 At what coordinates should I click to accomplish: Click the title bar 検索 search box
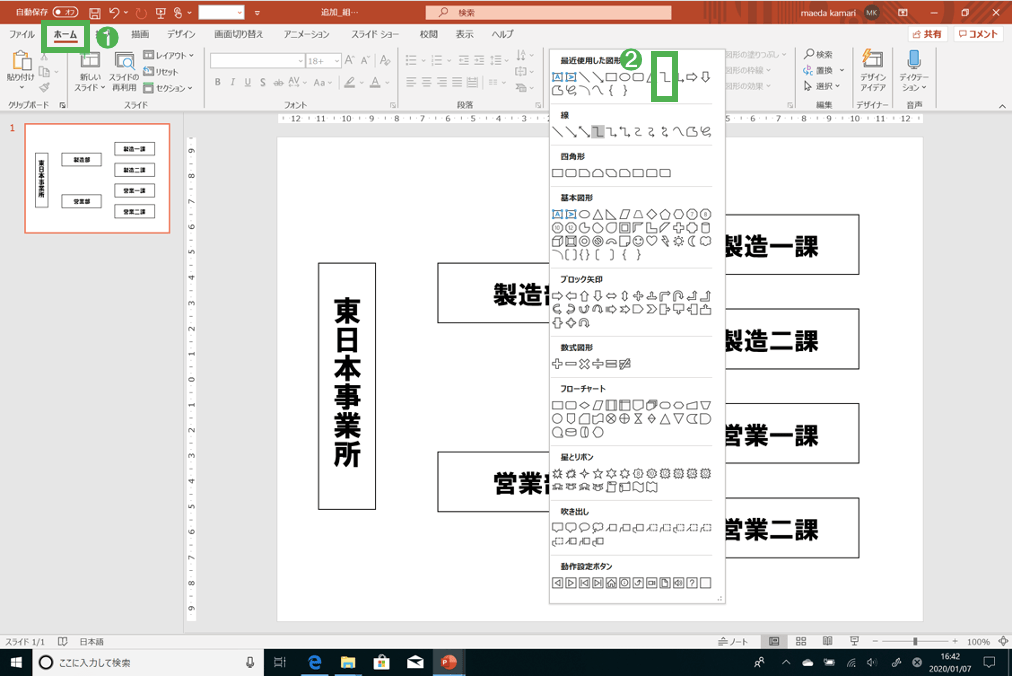click(549, 12)
